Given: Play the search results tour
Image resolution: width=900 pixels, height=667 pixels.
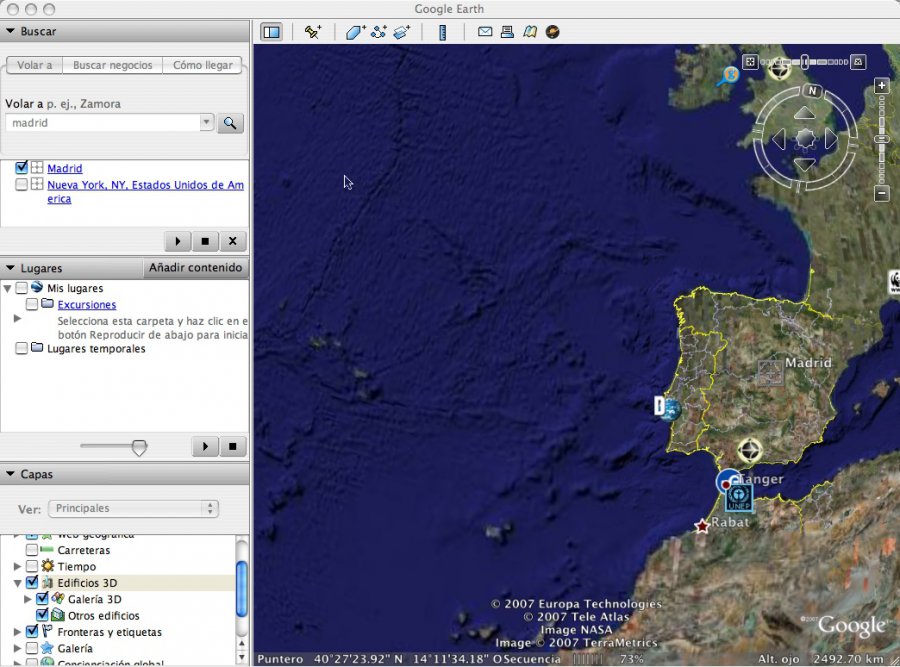Looking at the screenshot, I should click(x=177, y=241).
